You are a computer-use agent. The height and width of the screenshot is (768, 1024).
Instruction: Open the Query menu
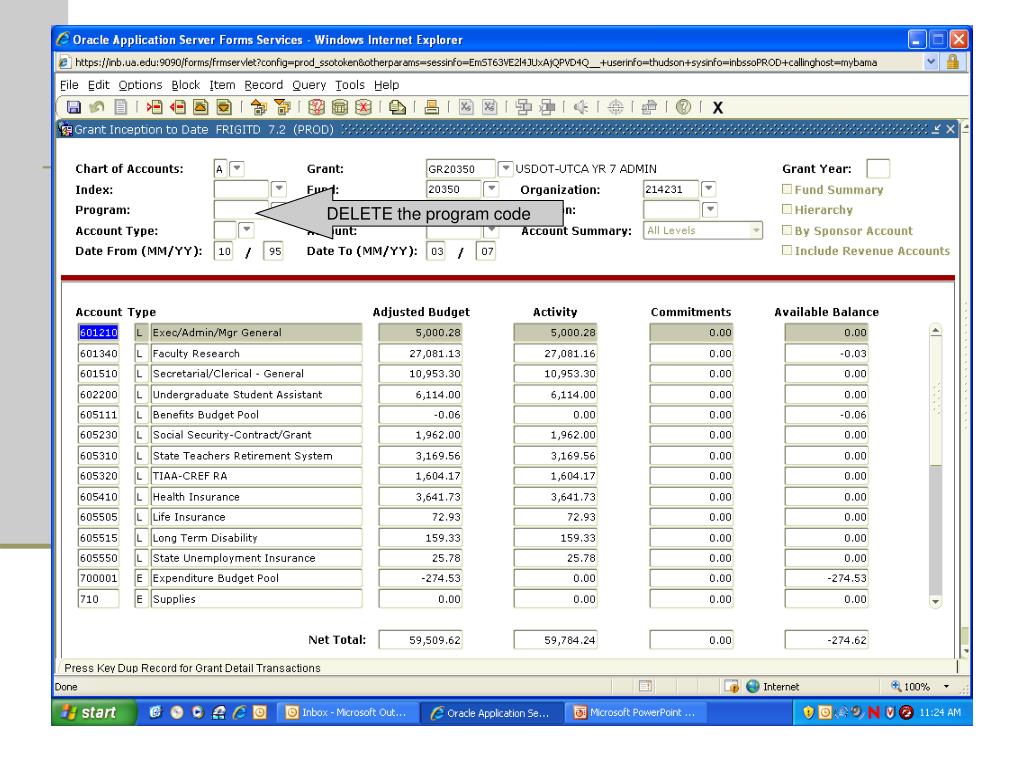309,85
